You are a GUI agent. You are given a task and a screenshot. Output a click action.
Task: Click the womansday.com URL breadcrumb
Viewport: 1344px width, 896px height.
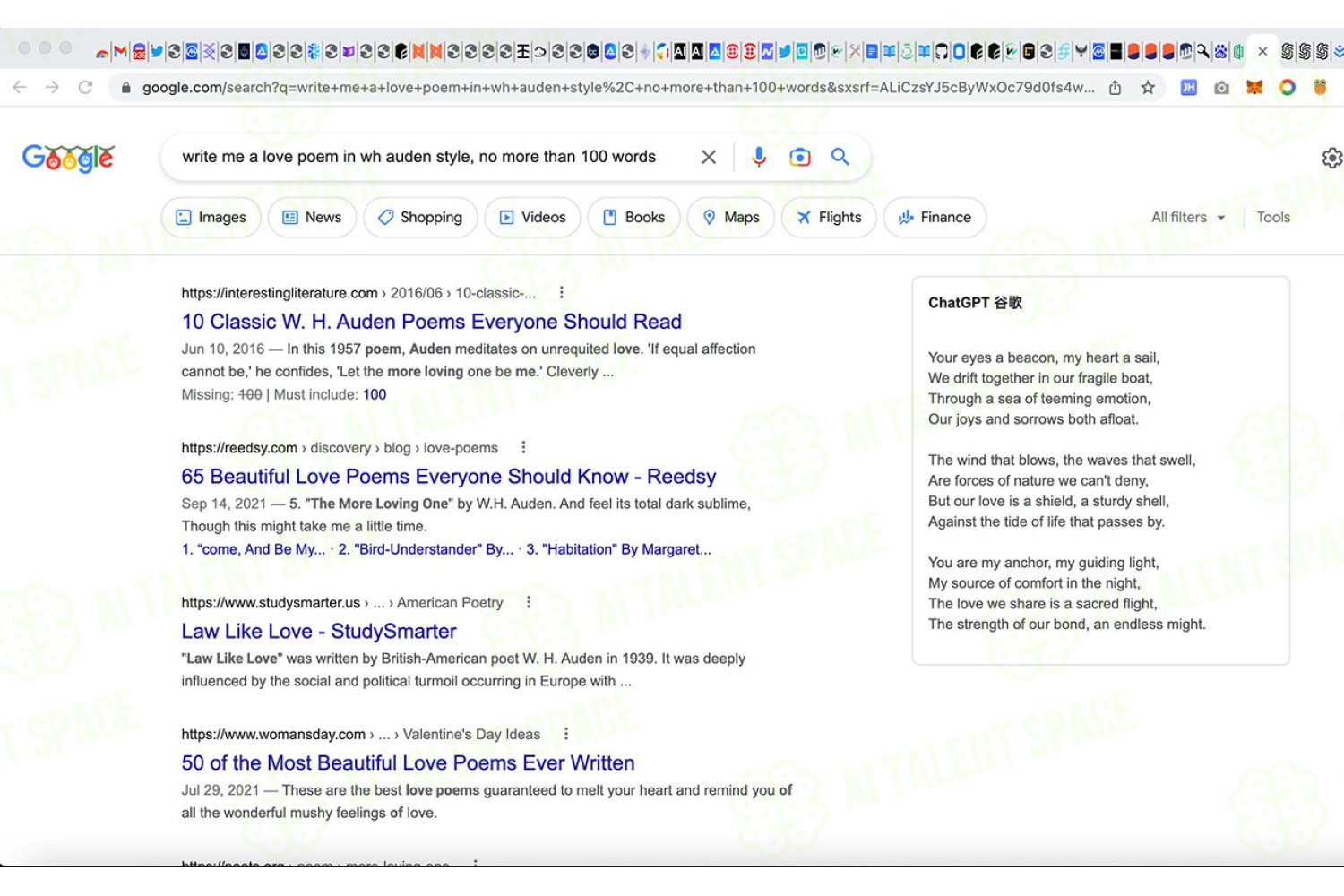(x=361, y=735)
